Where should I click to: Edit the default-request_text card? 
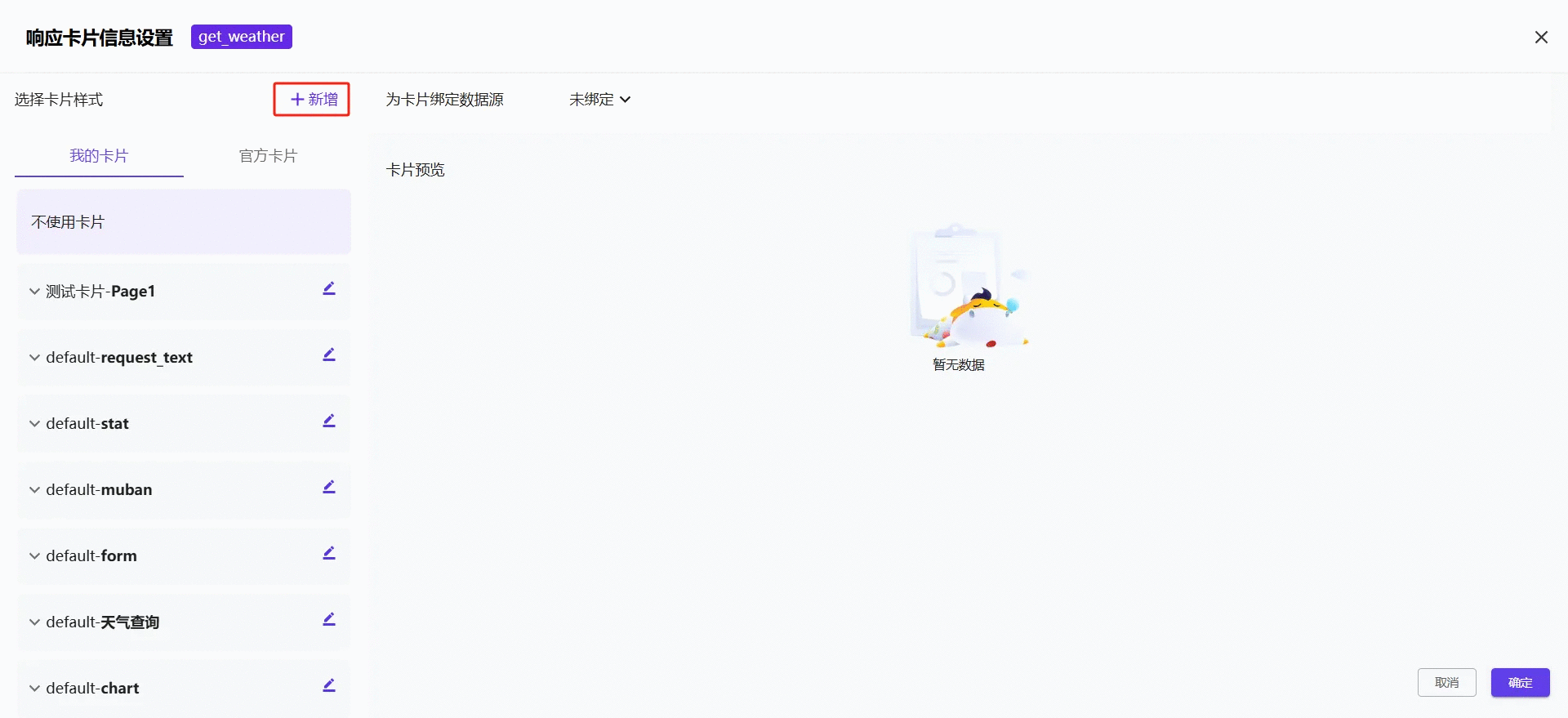pos(329,355)
